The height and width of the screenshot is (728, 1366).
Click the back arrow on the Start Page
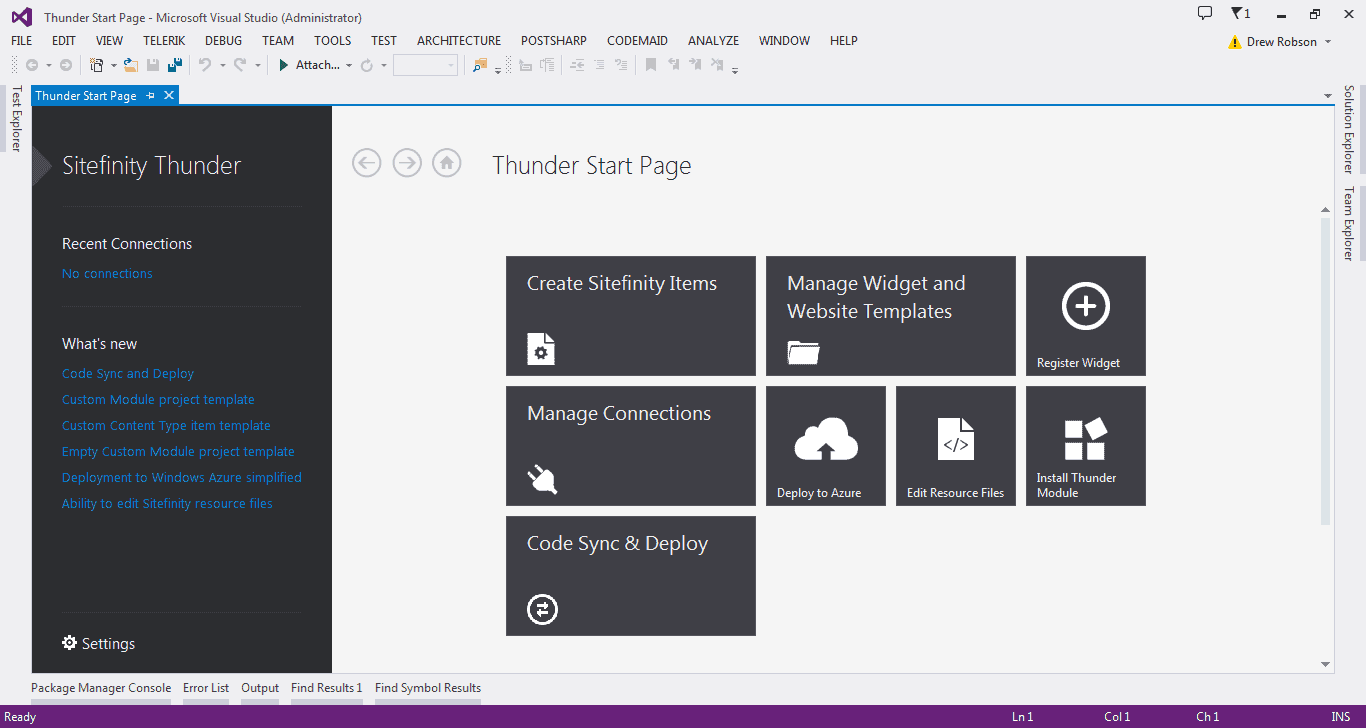(367, 163)
